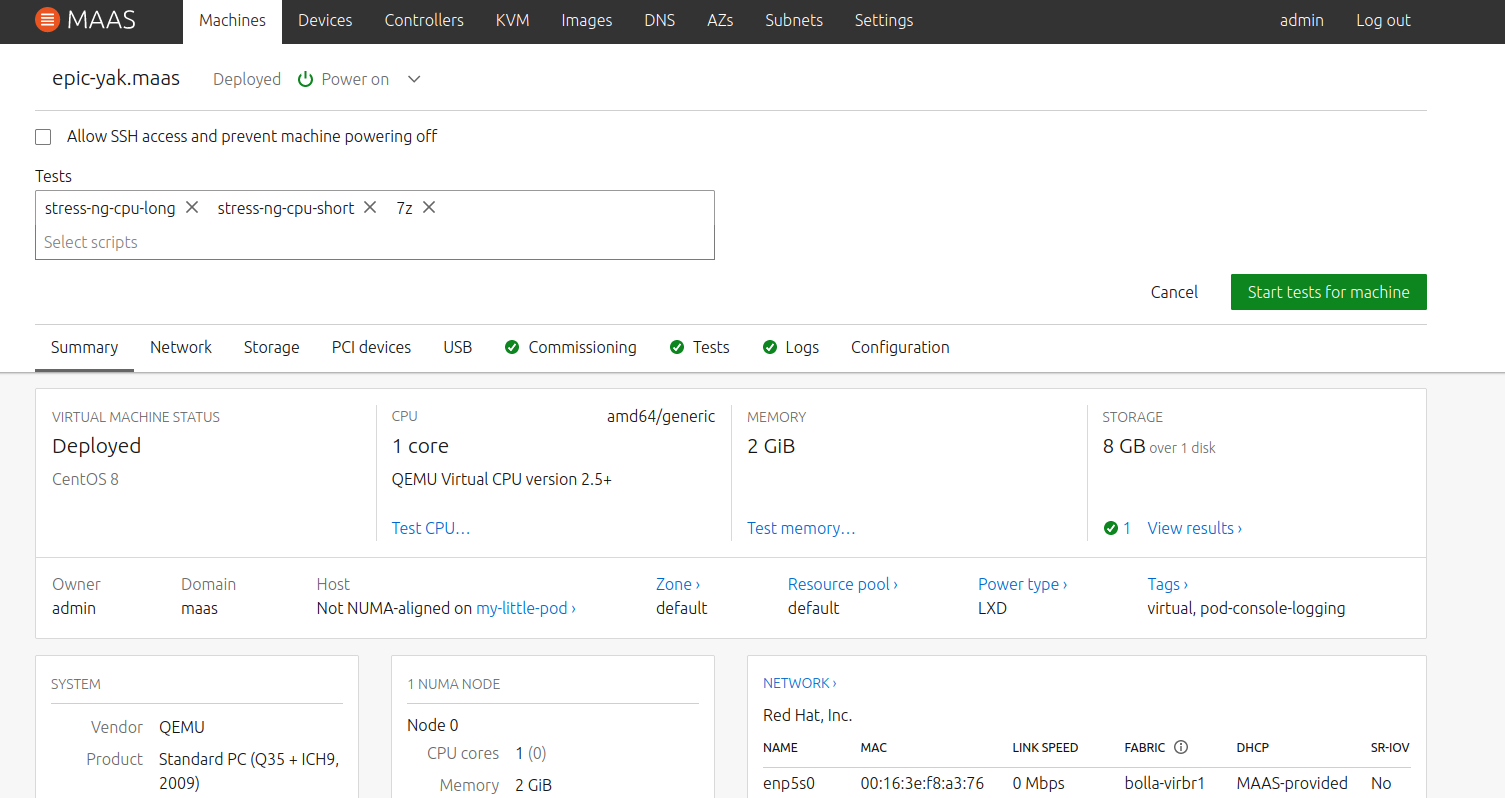Remove the stress-ng-cpu-short test tag
The image size is (1505, 798).
pyautogui.click(x=370, y=207)
